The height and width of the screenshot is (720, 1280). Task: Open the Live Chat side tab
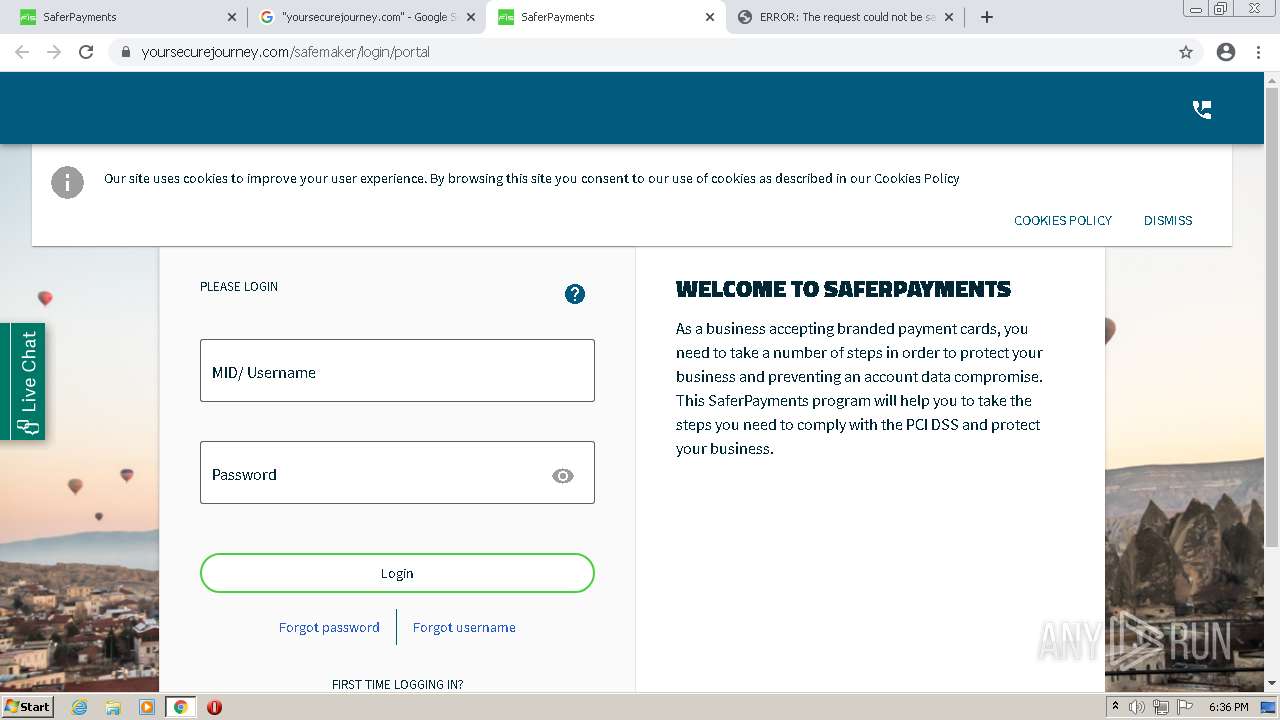tap(23, 381)
